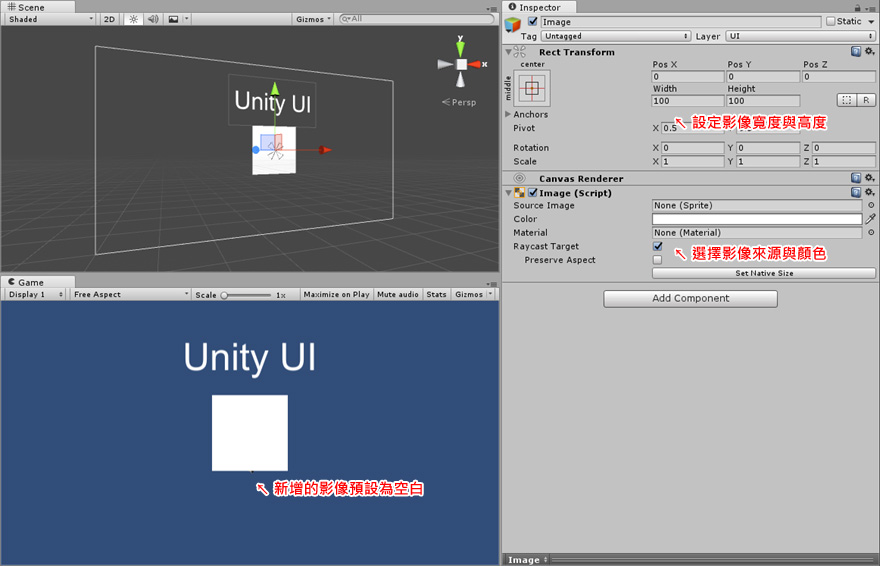The image size is (880, 566).
Task: Click the Scene search All field
Action: point(416,19)
